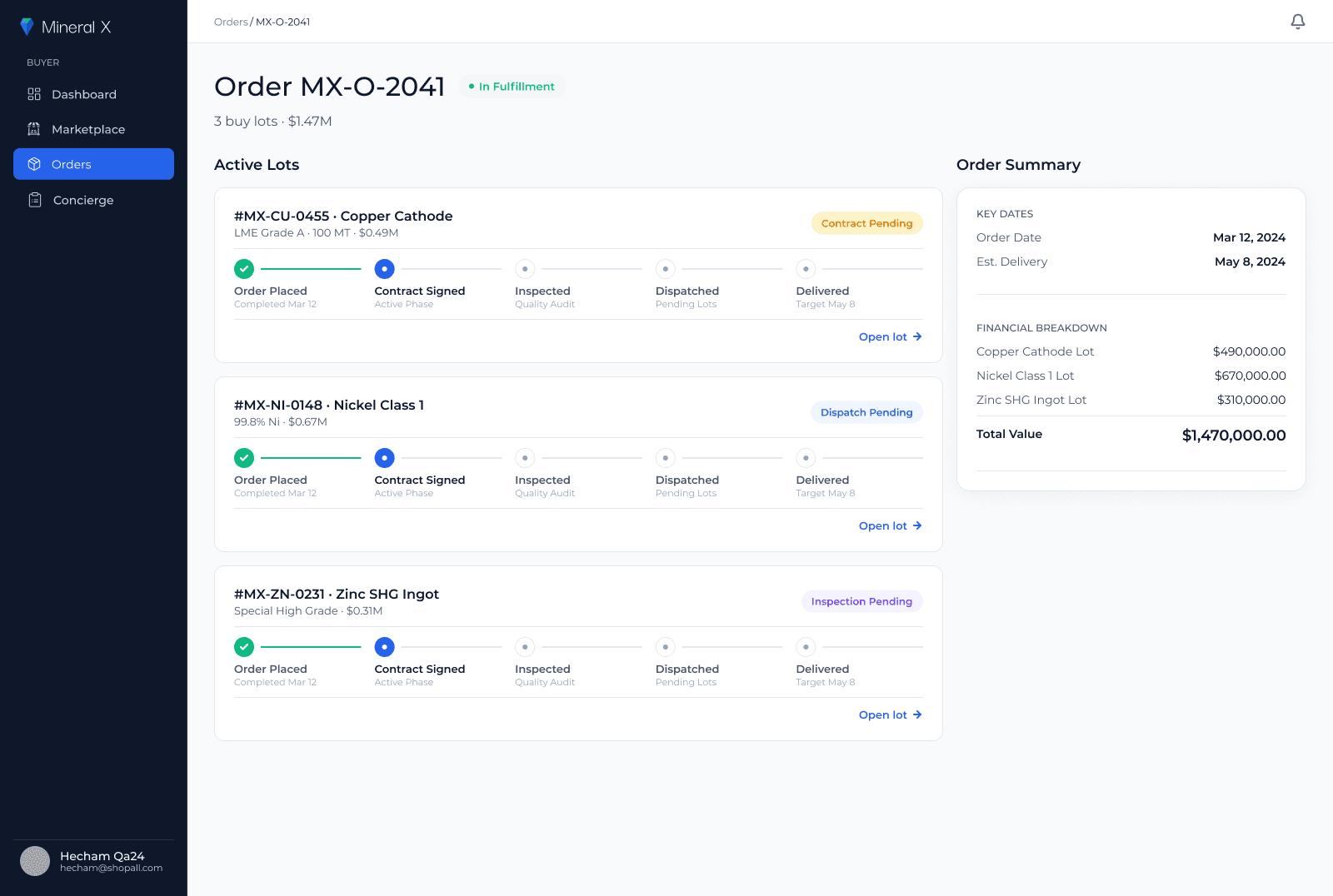Screen dimensions: 1333x896
Task: Click the In Fulfillment status badge
Action: [512, 87]
